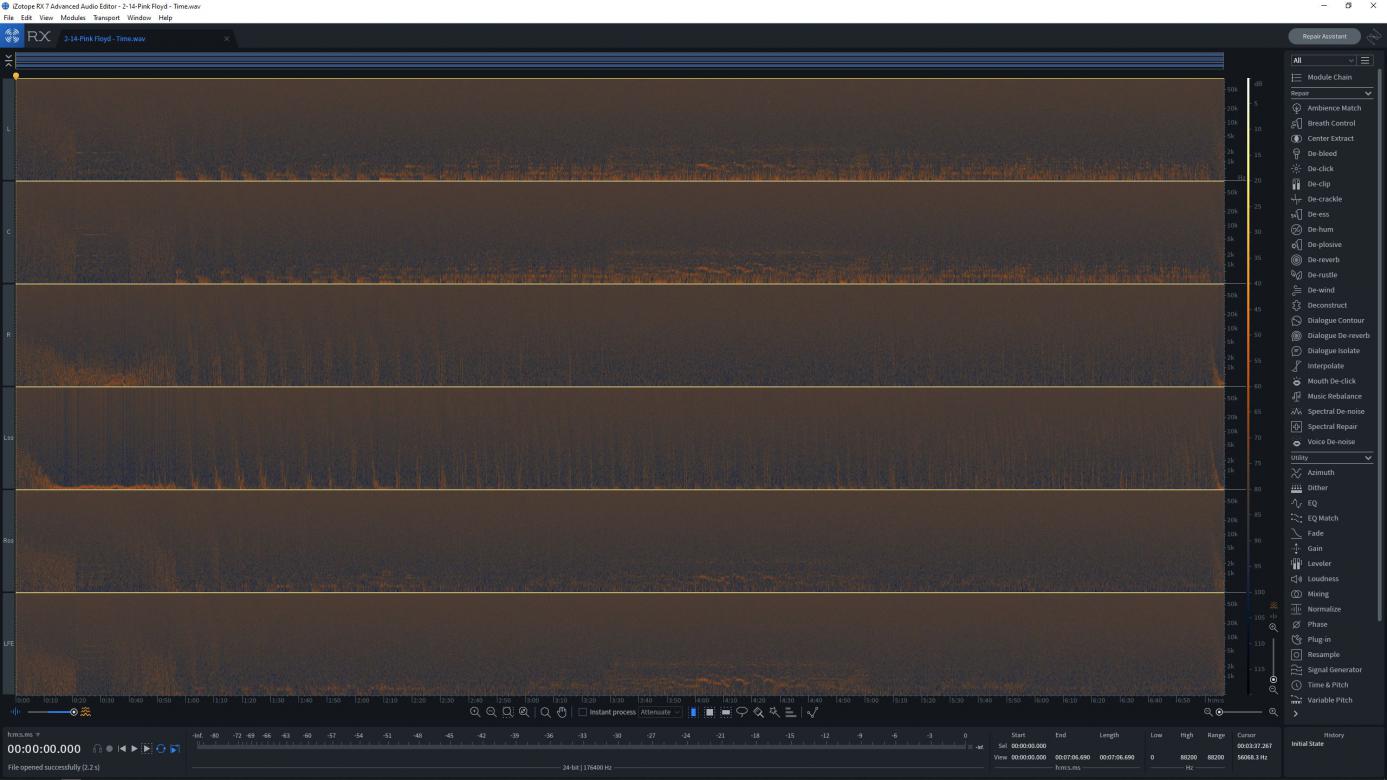Toggle the time selection tool

pos(694,712)
